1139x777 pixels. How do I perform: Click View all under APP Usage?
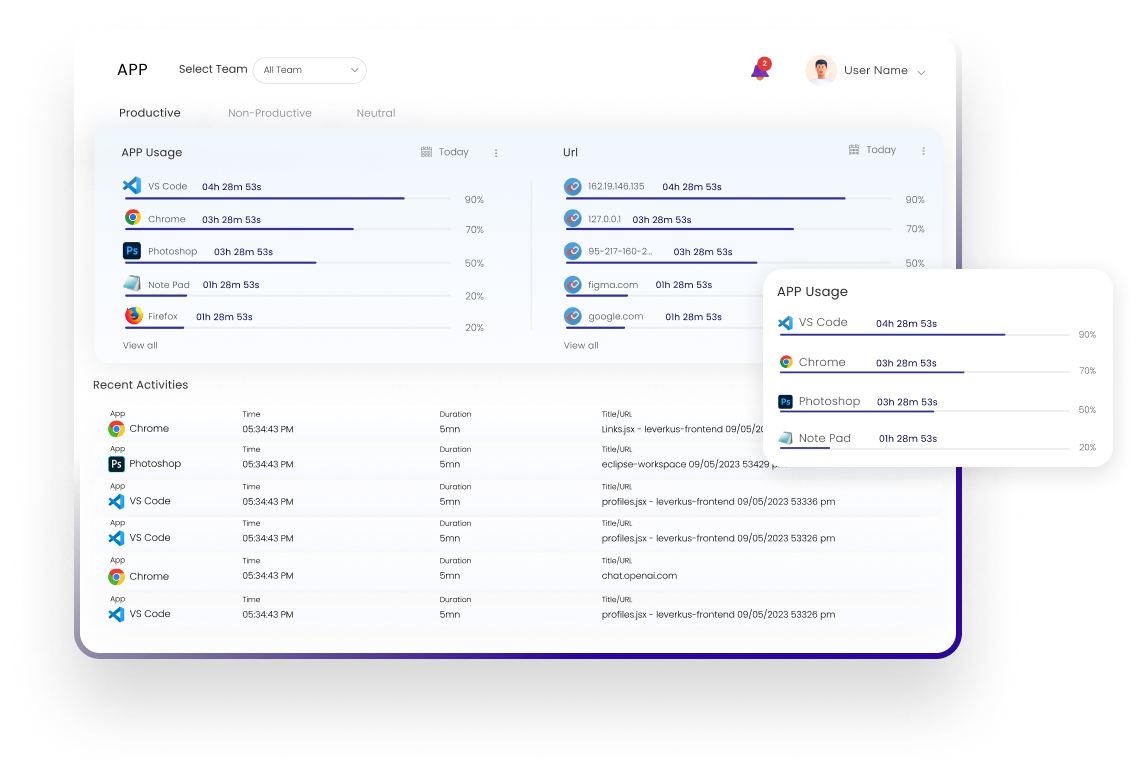click(139, 344)
